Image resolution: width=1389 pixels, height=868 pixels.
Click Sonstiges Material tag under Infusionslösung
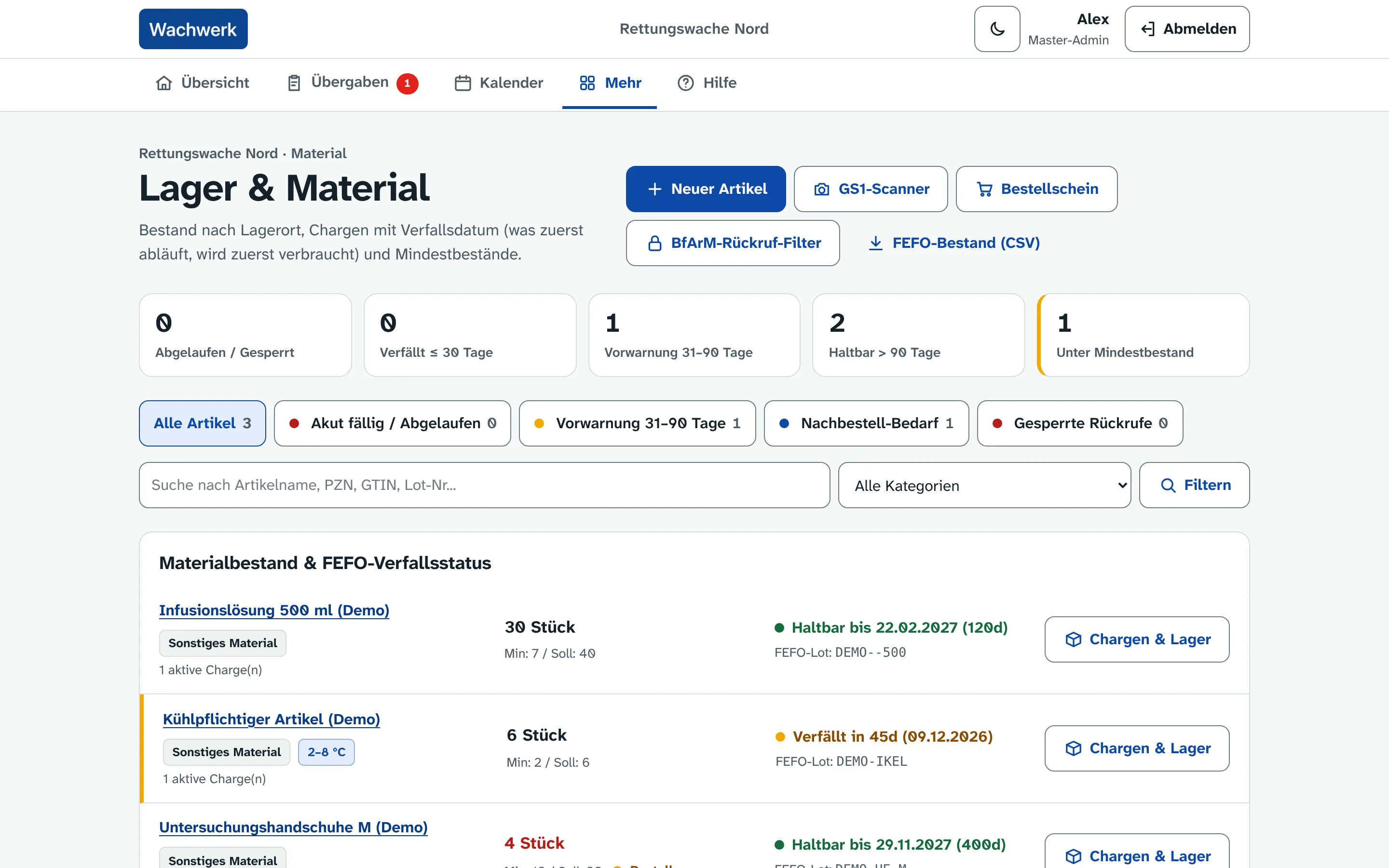223,643
